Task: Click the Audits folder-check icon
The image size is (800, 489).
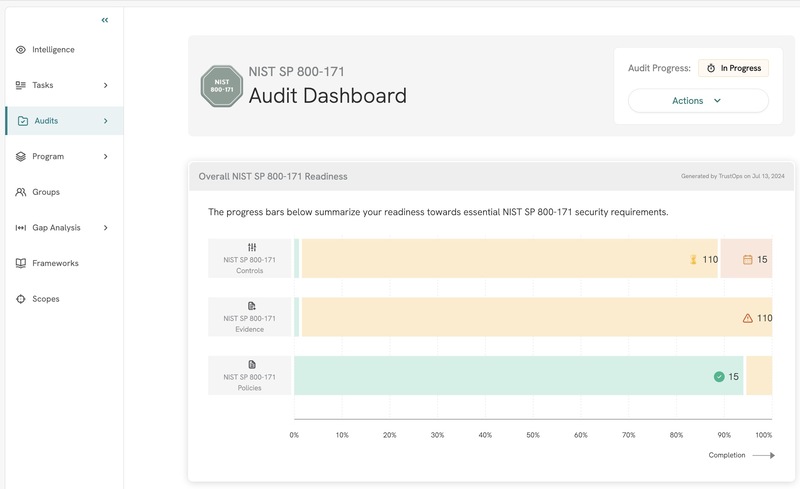Action: 22,121
